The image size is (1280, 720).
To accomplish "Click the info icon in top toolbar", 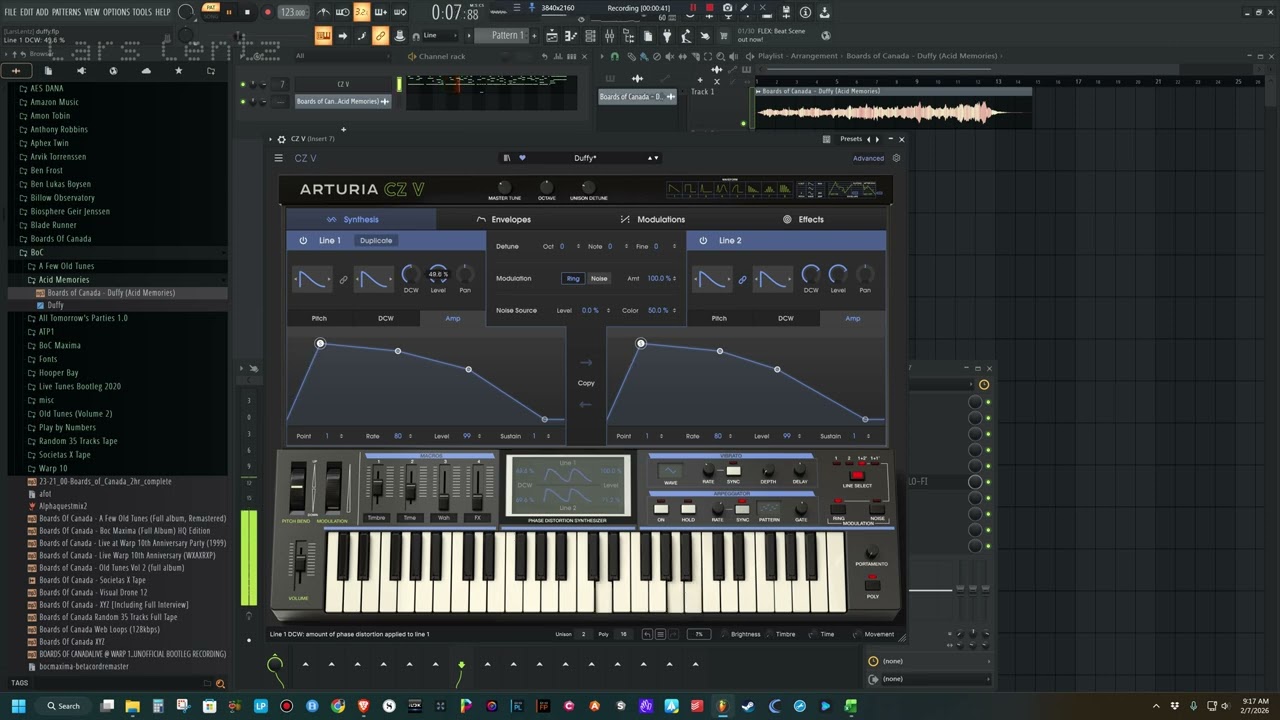I will [x=806, y=12].
